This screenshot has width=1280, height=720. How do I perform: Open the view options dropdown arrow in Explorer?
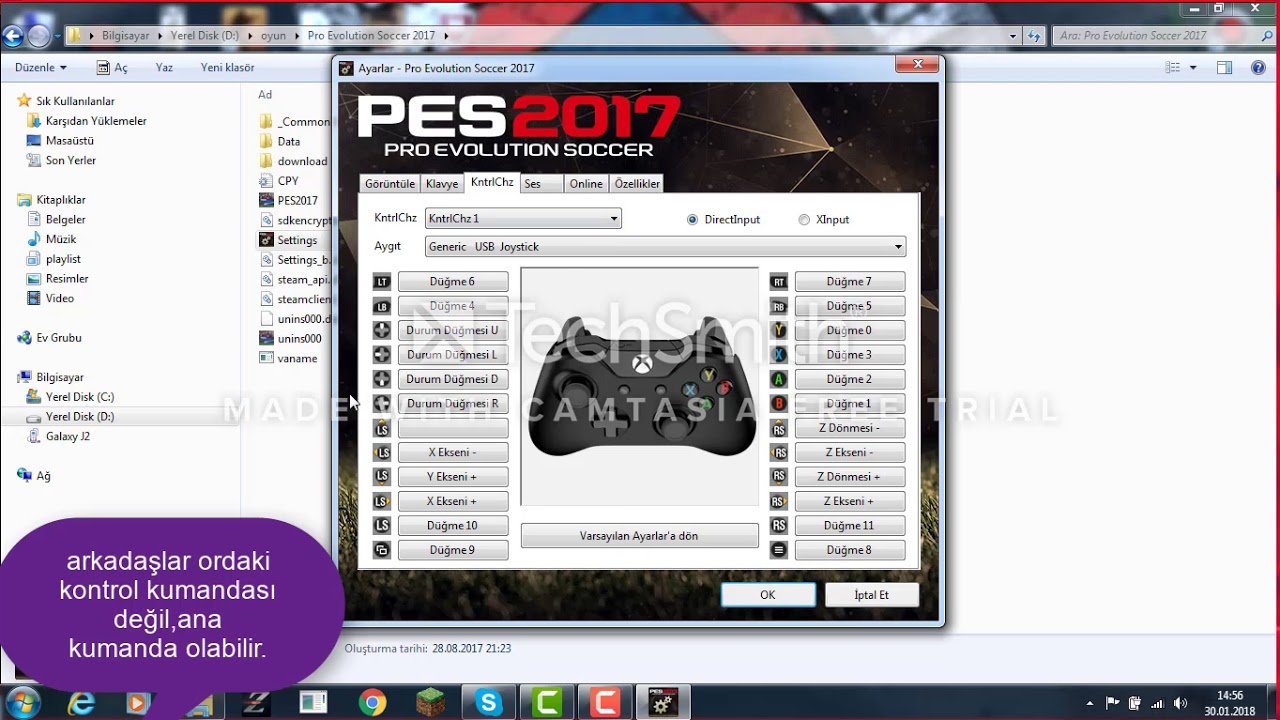coord(1193,68)
